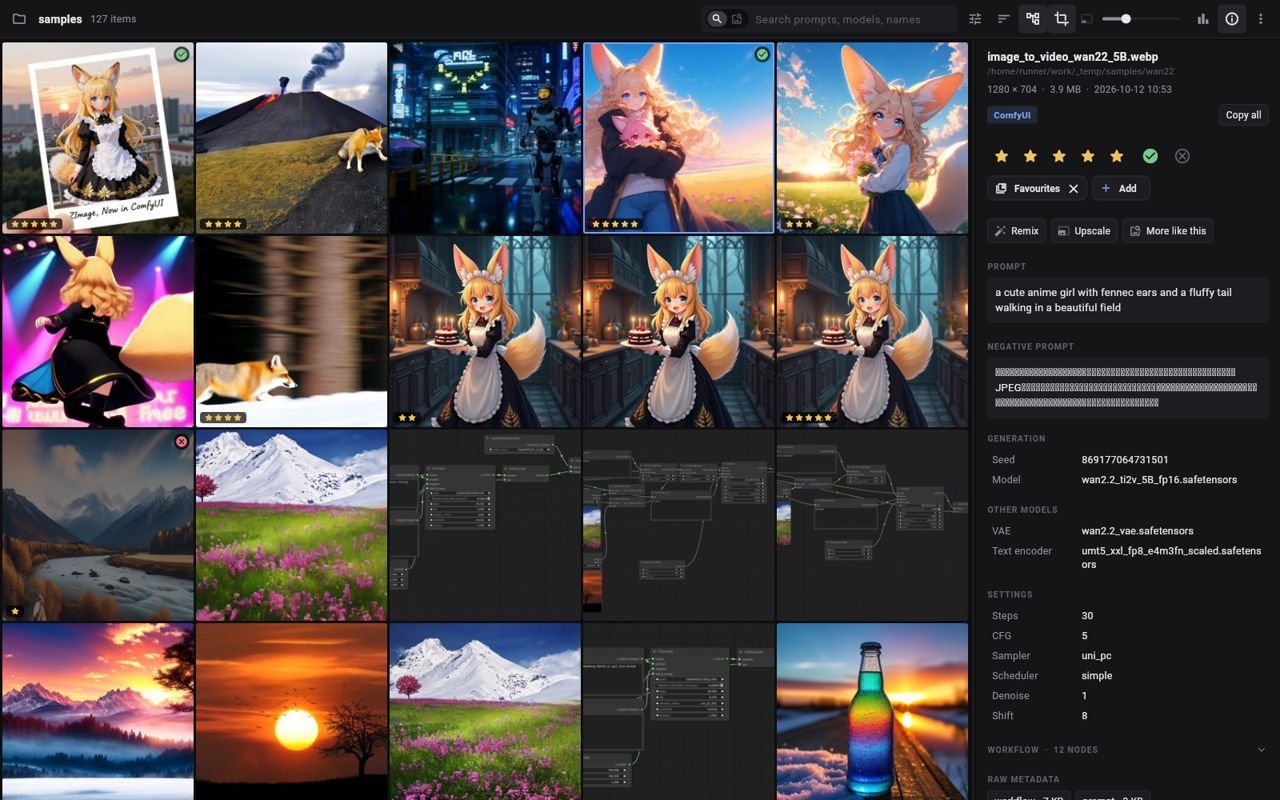Image resolution: width=1280 pixels, height=800 pixels.
Task: Open the volcano with fox thumbnail
Action: (291, 137)
